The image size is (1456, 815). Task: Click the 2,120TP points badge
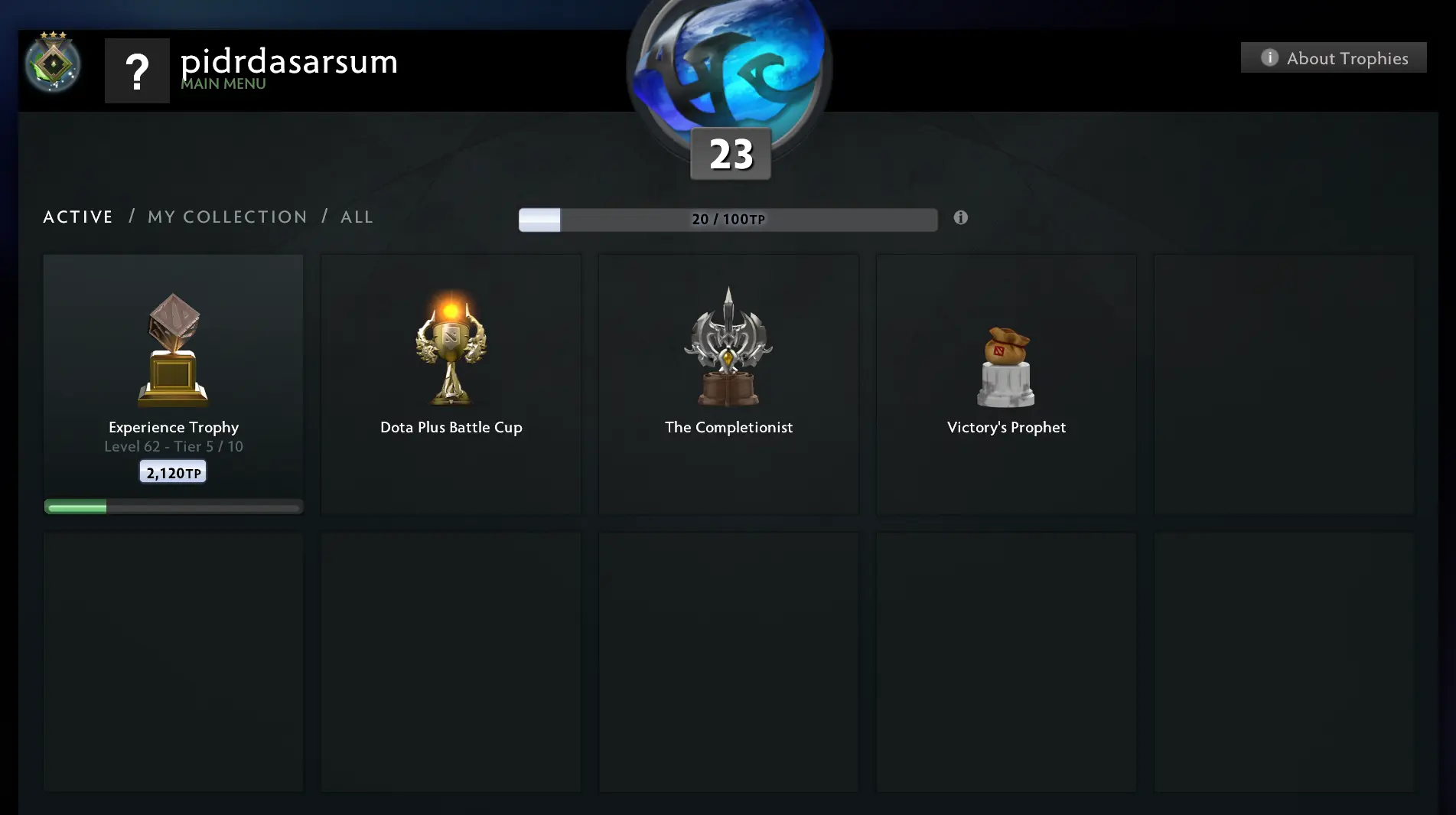(173, 472)
